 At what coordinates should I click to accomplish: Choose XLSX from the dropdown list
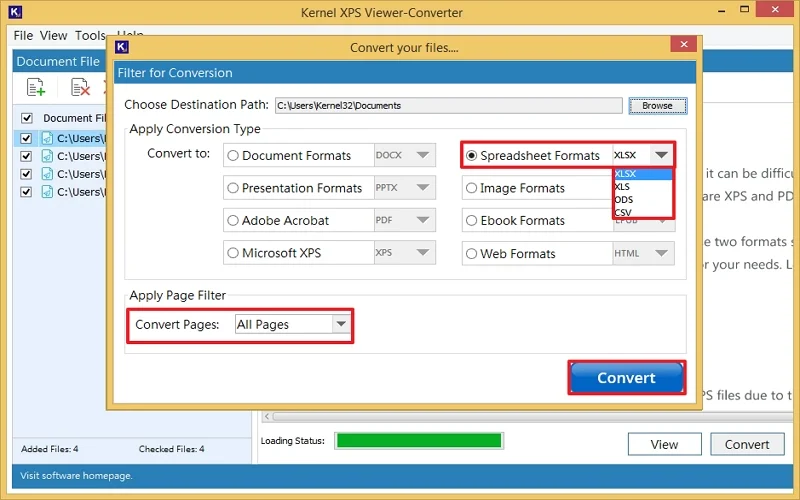coord(643,174)
